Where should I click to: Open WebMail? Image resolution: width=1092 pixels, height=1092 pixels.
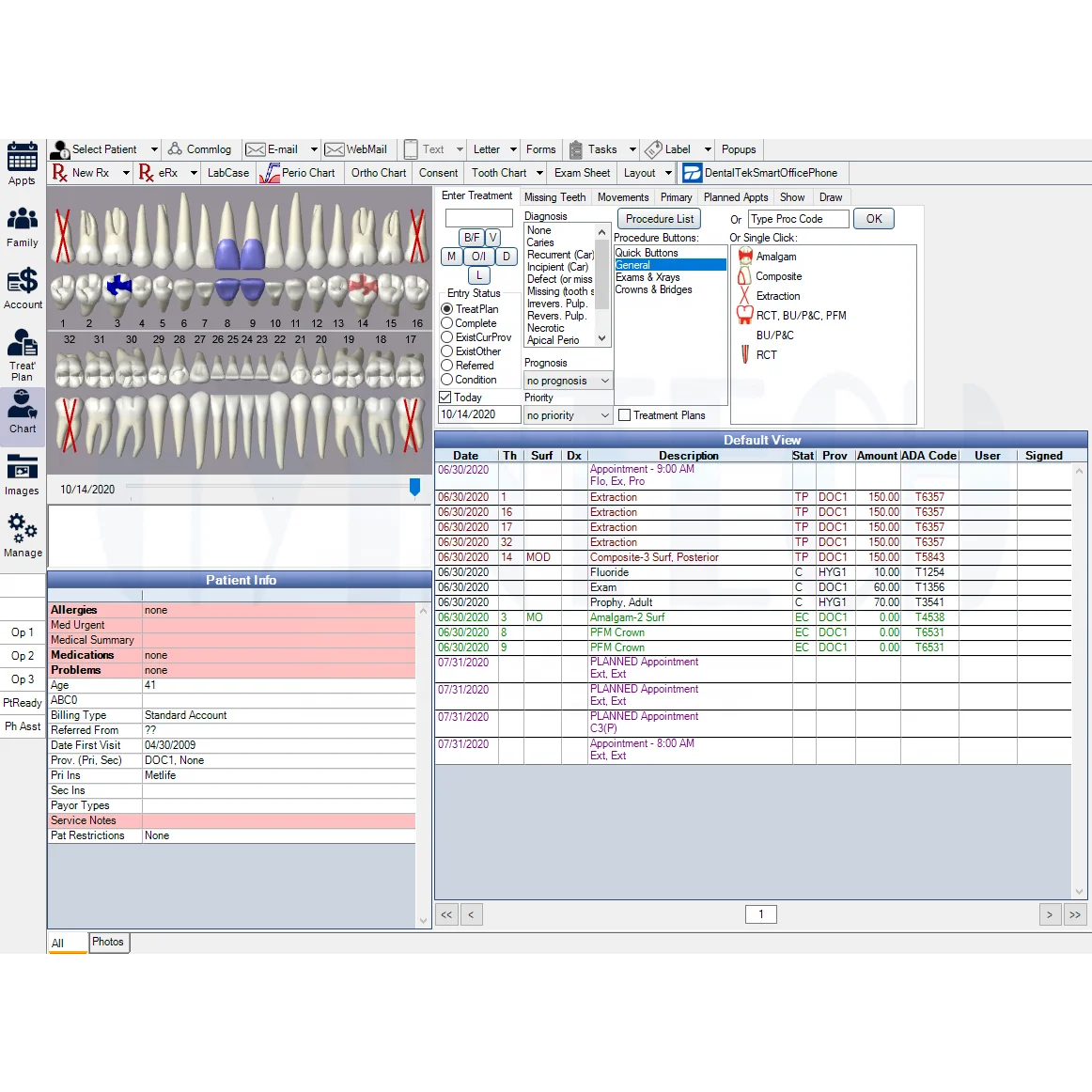(356, 149)
